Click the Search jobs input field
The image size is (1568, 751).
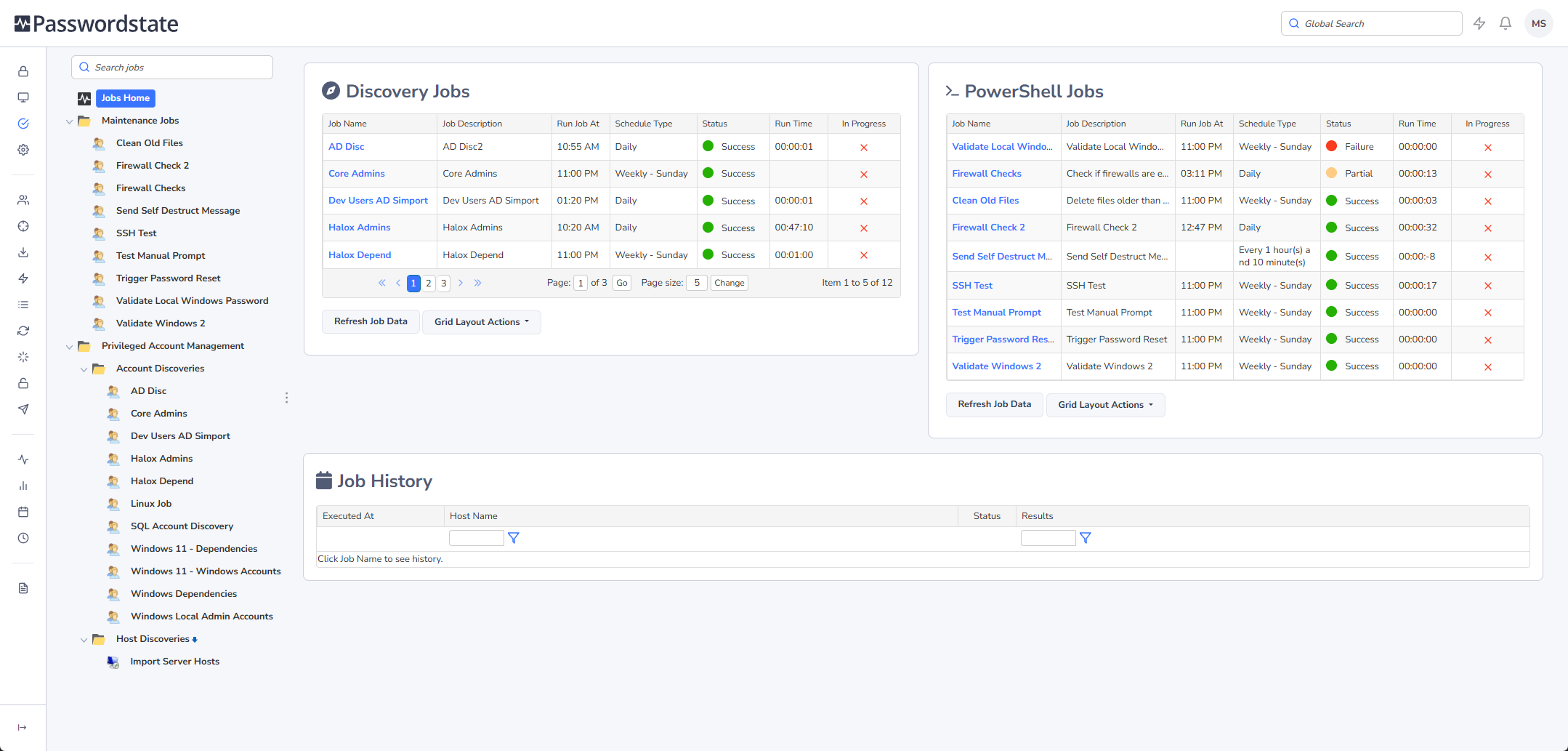tap(172, 68)
